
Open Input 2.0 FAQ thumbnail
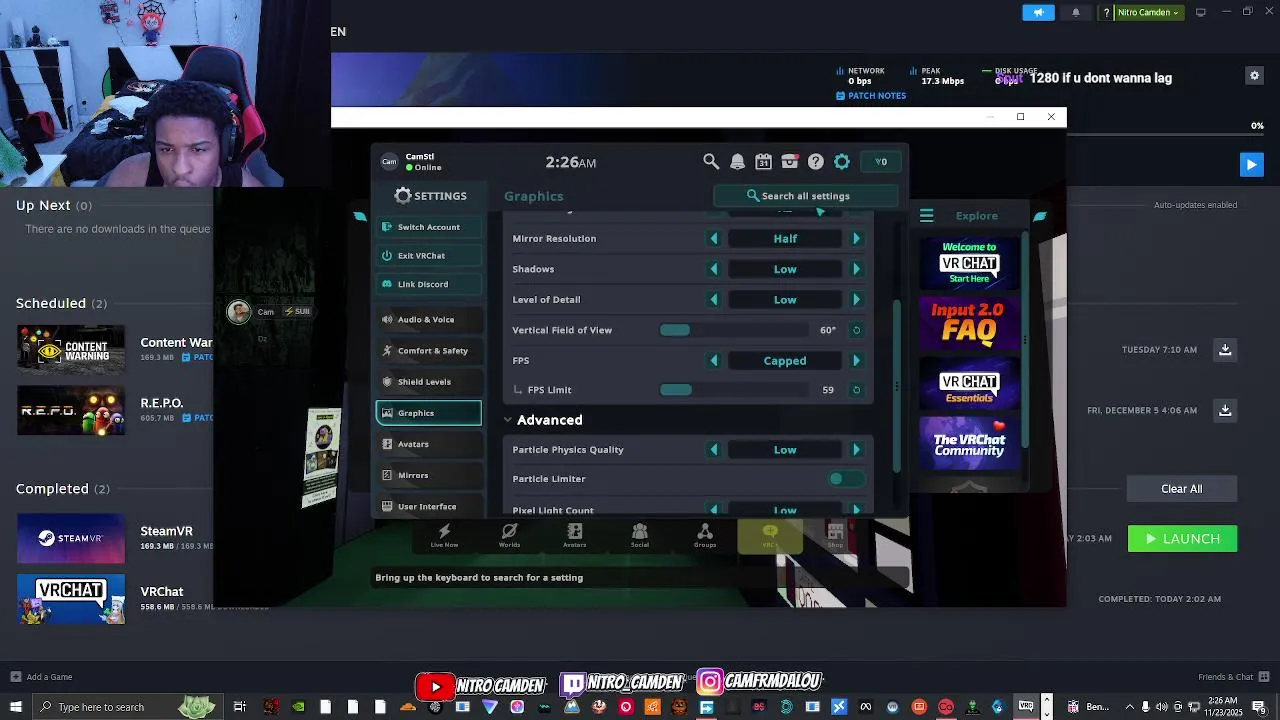[x=969, y=324]
